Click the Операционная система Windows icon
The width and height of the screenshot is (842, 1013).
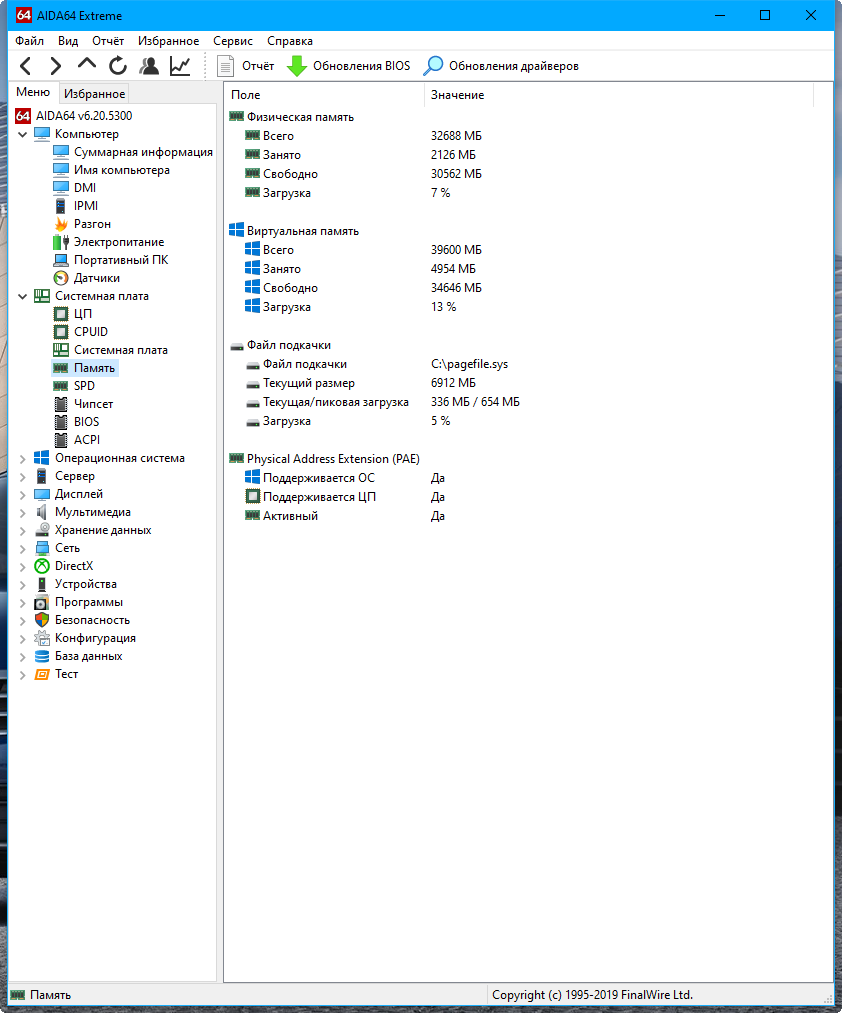pos(41,458)
